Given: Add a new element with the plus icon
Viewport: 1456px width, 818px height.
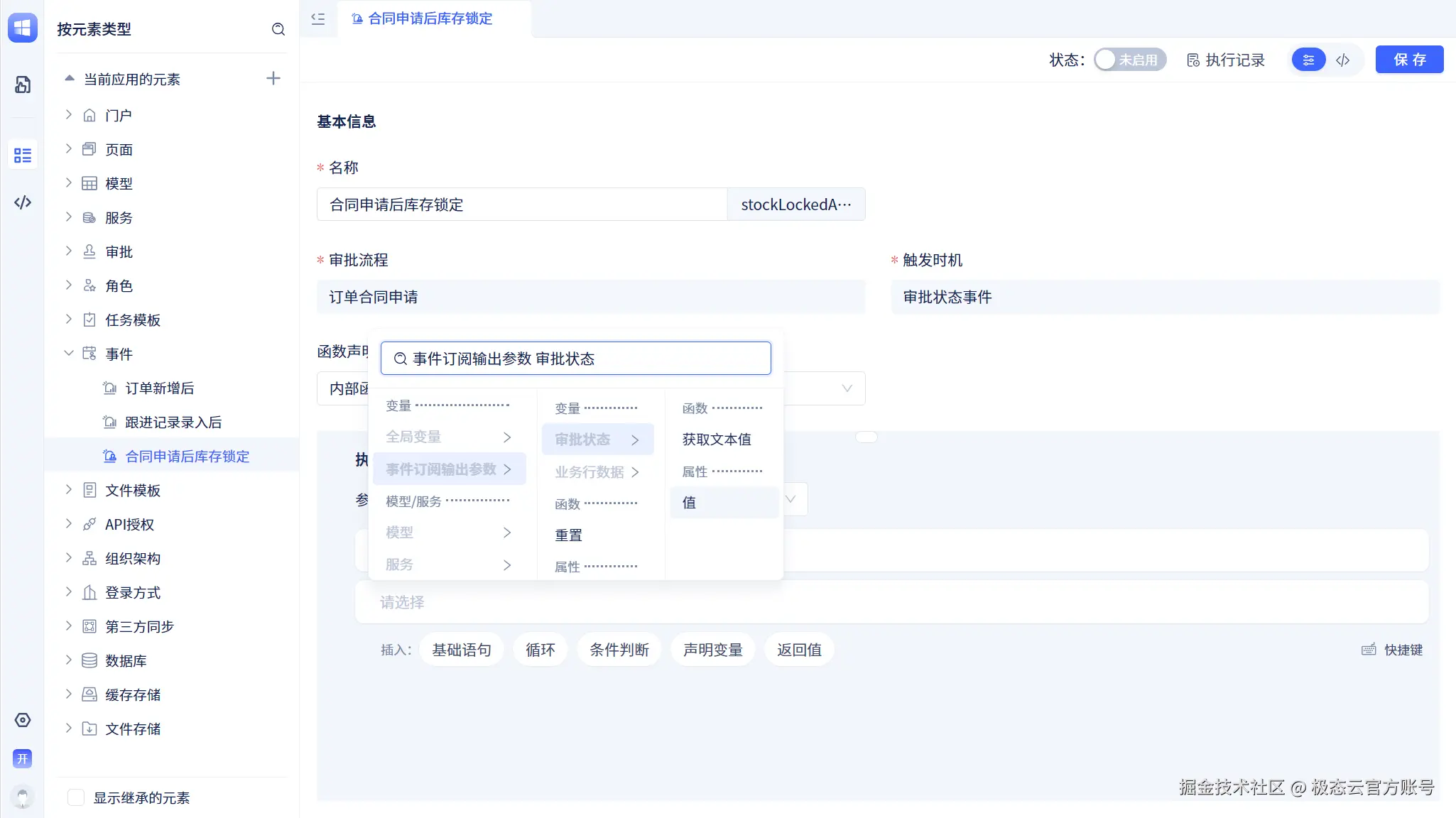Looking at the screenshot, I should (x=273, y=79).
